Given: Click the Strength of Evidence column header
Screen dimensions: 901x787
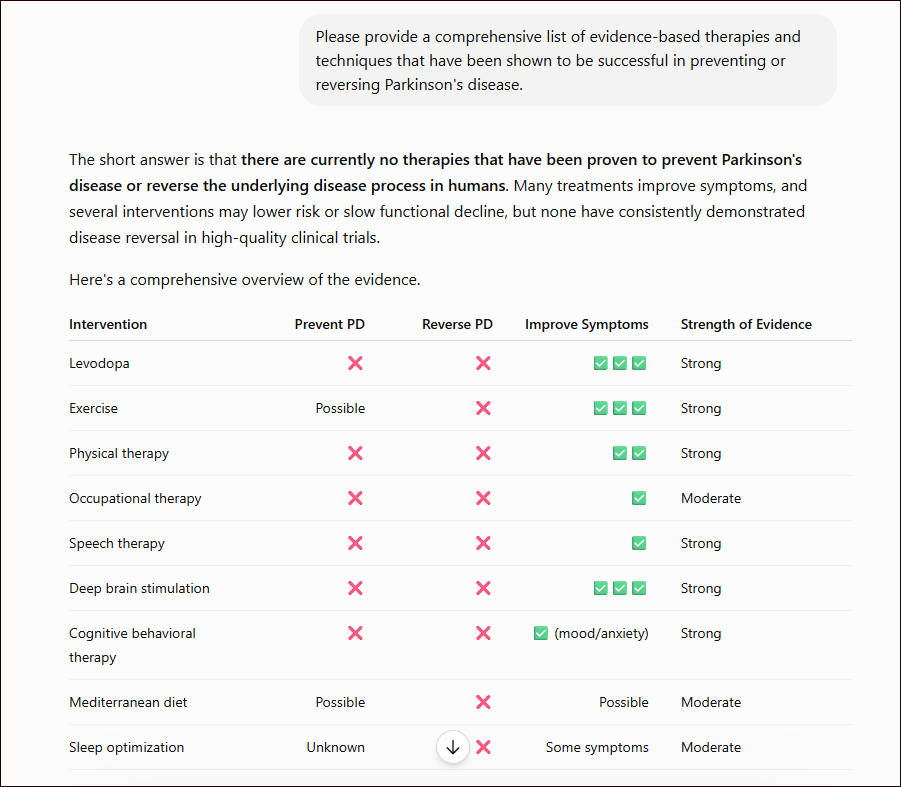Looking at the screenshot, I should [x=746, y=324].
